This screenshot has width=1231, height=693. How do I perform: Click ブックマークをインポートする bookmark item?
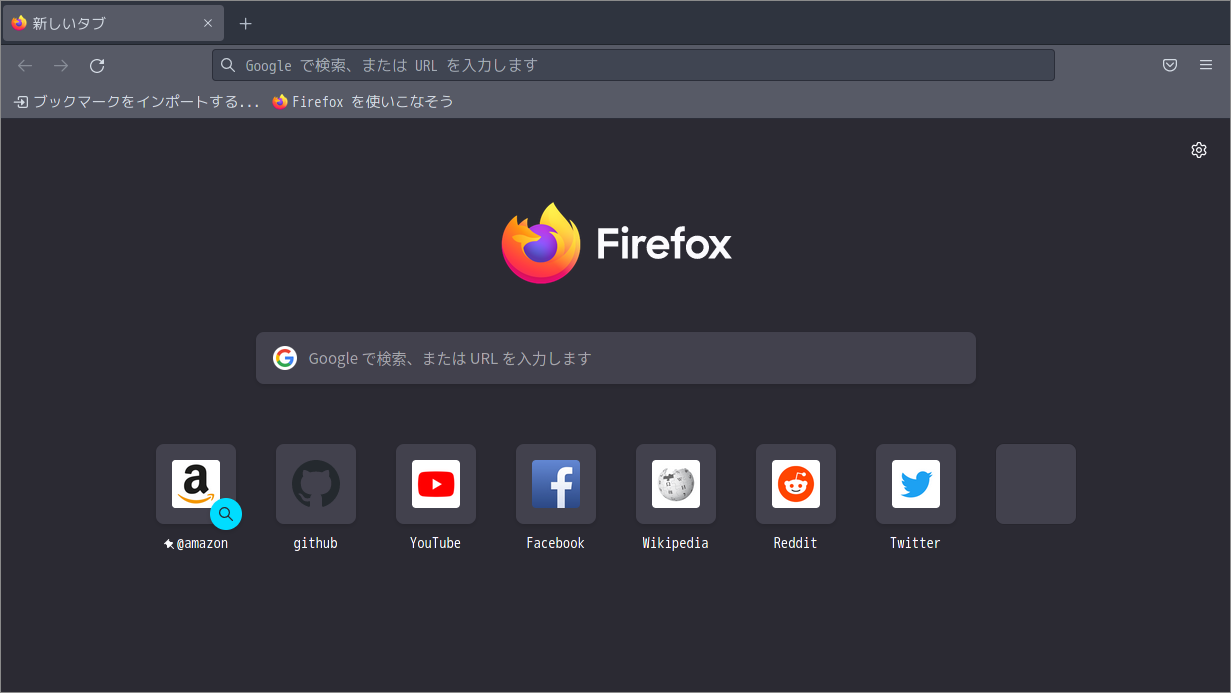coord(137,102)
